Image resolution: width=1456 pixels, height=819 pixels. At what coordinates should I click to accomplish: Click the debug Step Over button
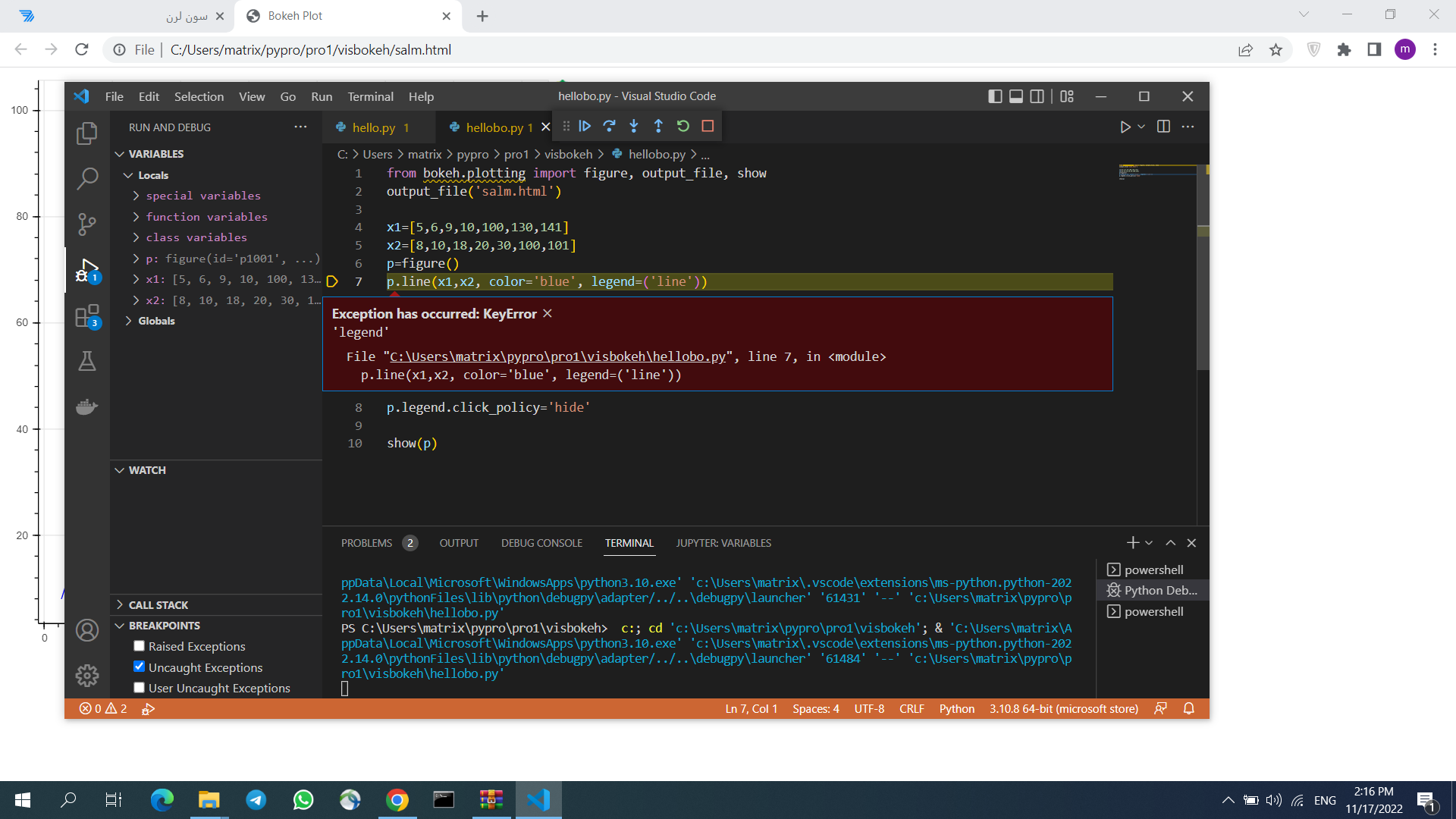[x=609, y=126]
